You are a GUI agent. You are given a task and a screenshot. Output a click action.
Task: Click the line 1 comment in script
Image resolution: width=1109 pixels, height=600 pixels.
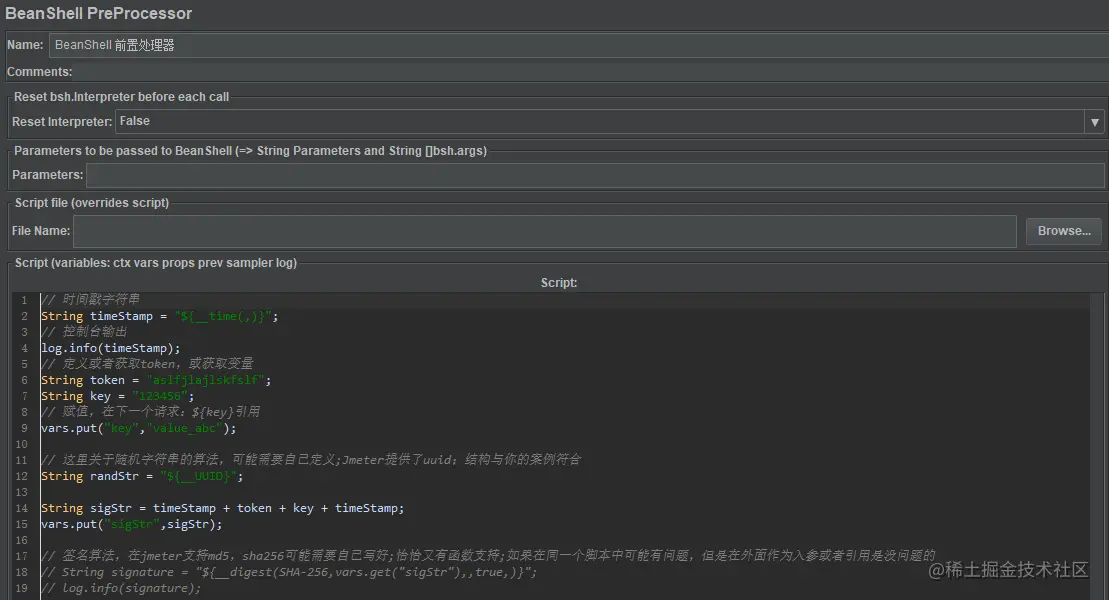click(x=91, y=300)
